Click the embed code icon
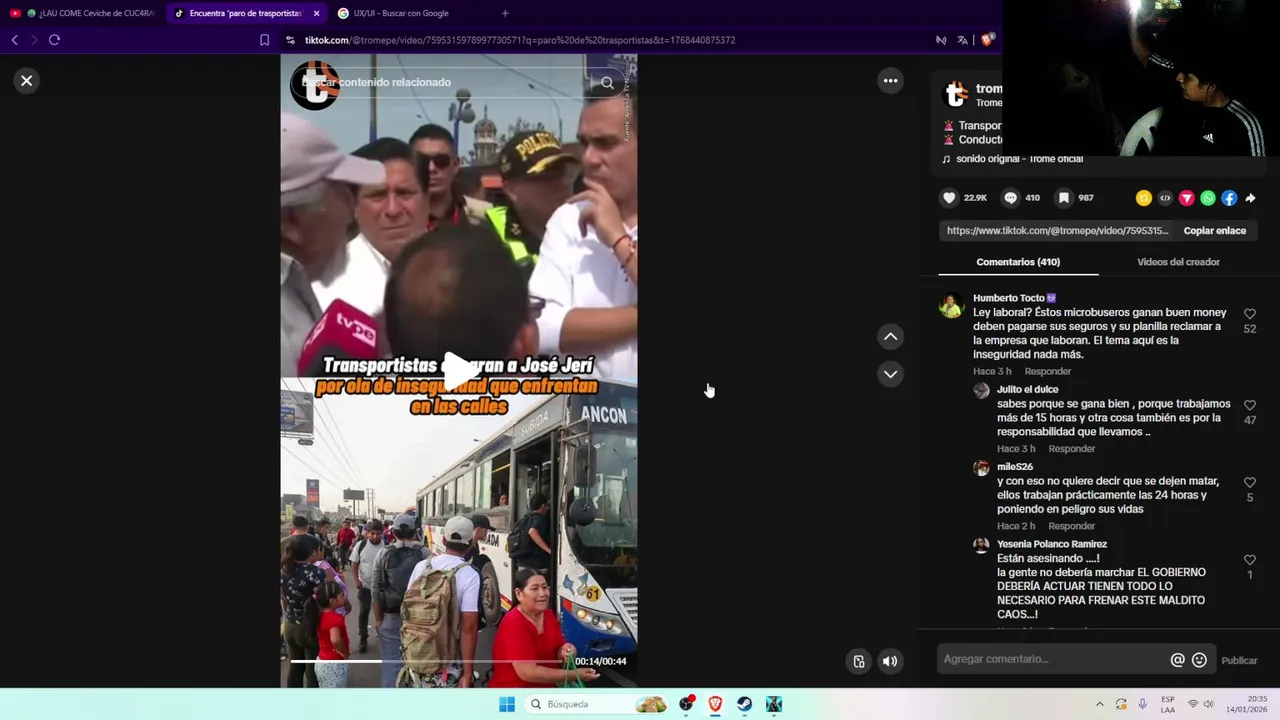Image resolution: width=1280 pixels, height=720 pixels. [x=1165, y=198]
